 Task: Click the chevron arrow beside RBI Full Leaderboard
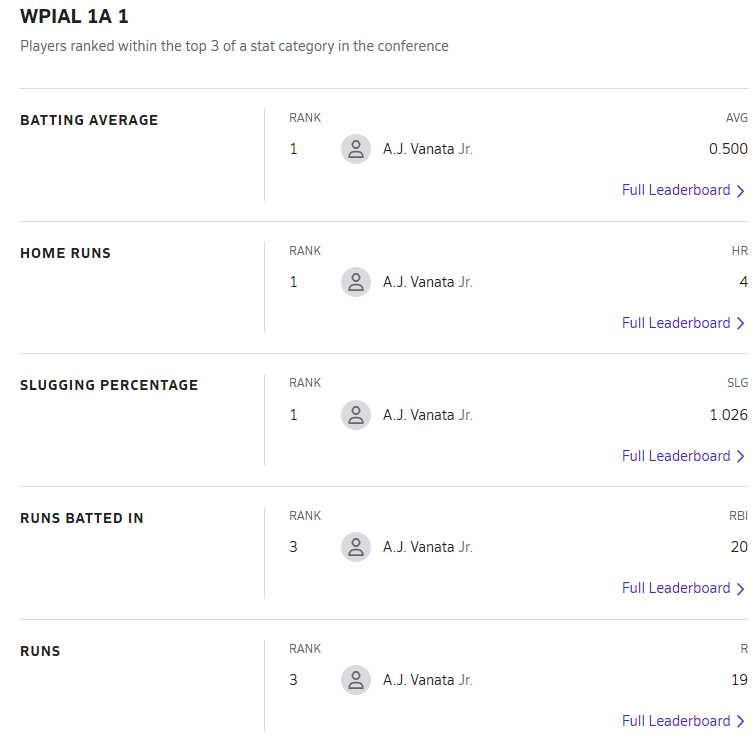(741, 589)
